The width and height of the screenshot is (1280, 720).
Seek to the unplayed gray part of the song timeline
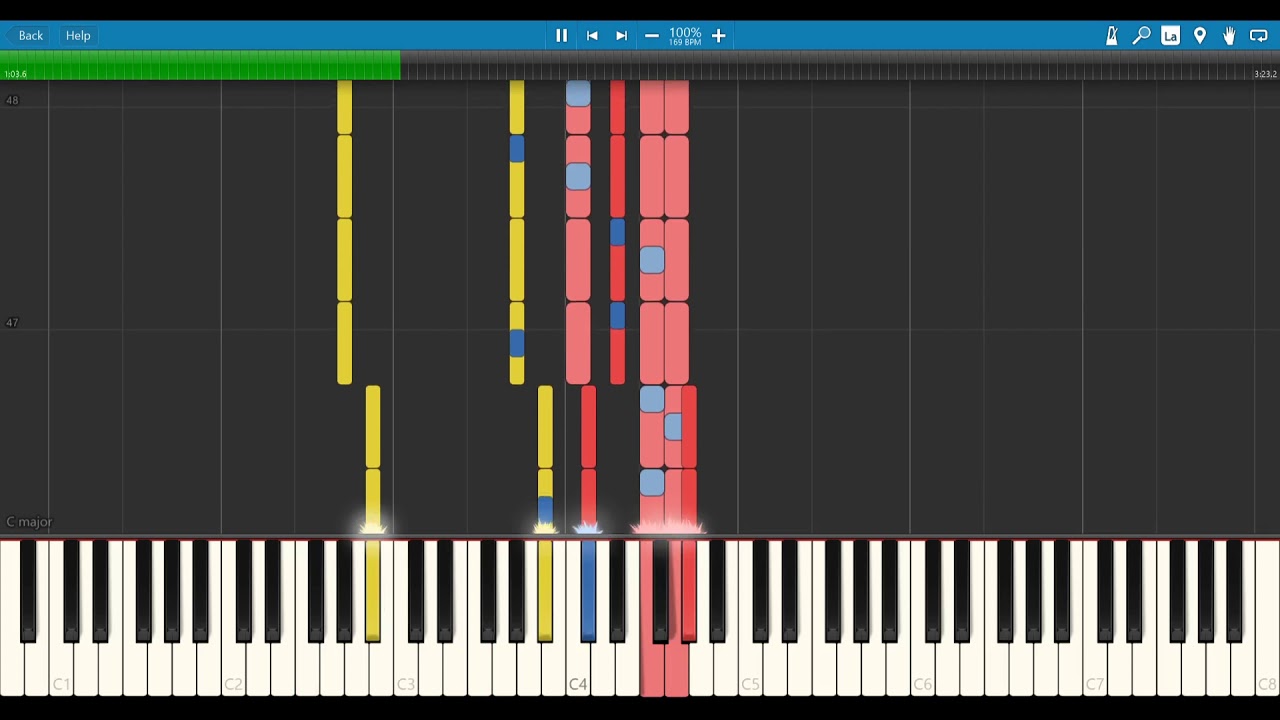[840, 65]
